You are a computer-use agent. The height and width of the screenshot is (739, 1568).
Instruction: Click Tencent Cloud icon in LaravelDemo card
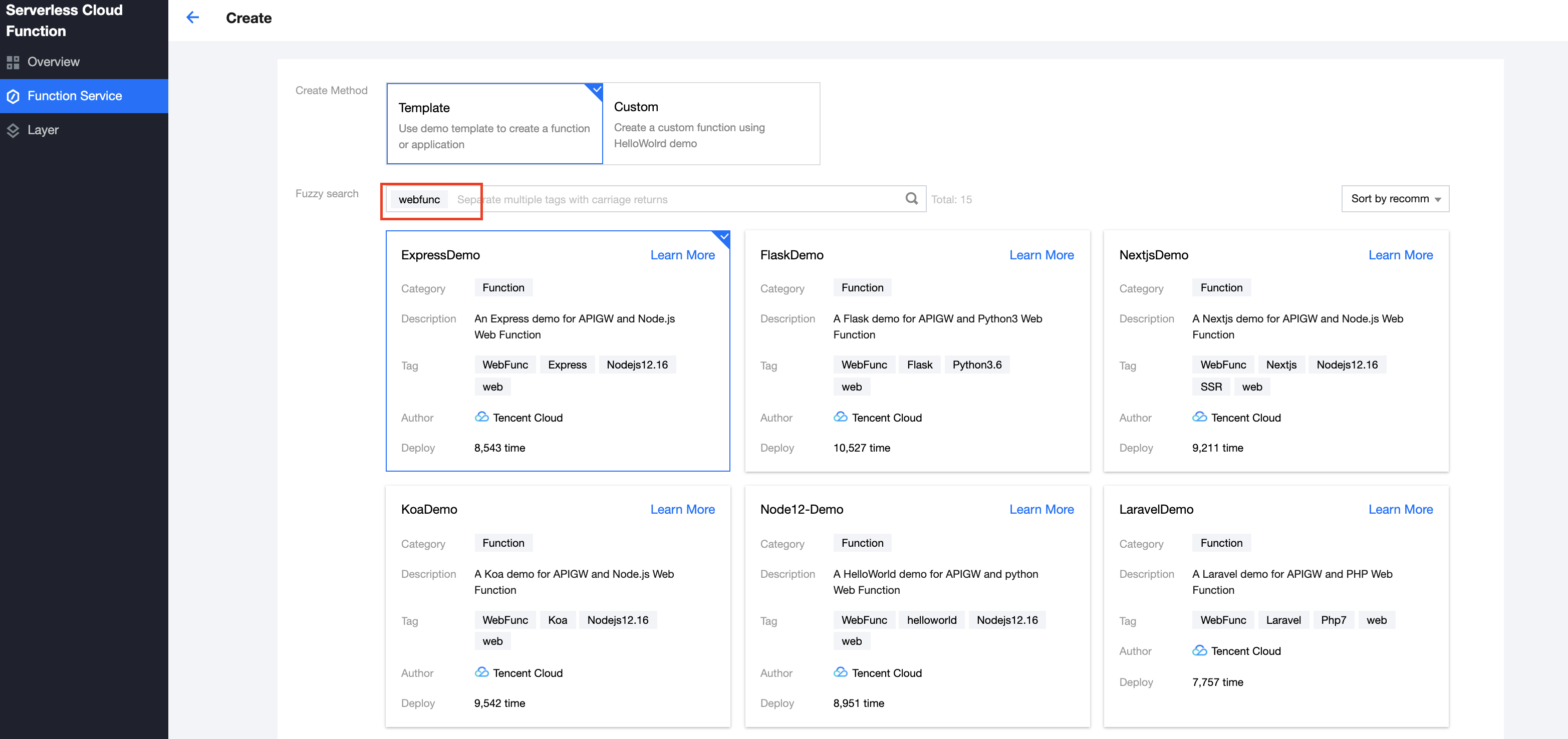point(1199,651)
